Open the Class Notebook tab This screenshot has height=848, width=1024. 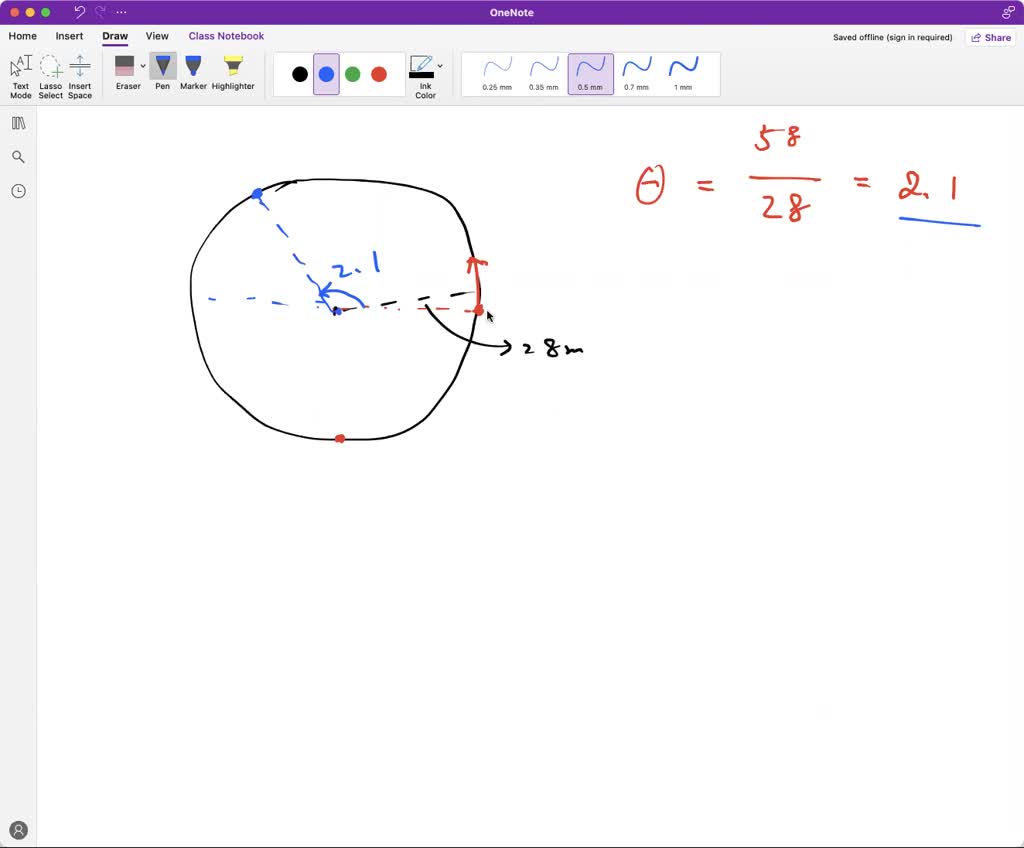click(226, 36)
